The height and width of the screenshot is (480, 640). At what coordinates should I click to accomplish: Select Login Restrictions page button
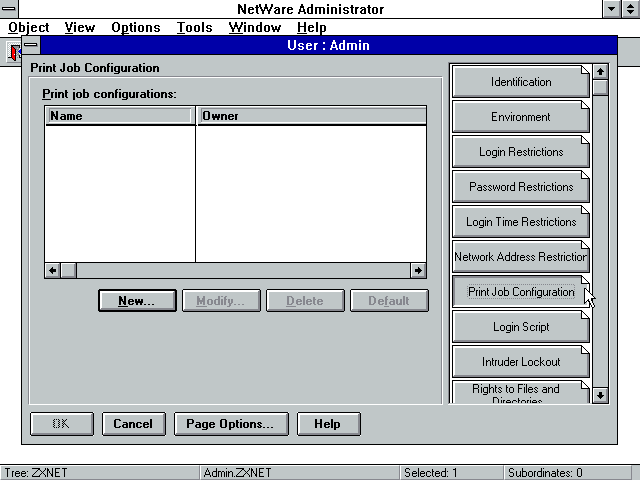[x=521, y=152]
